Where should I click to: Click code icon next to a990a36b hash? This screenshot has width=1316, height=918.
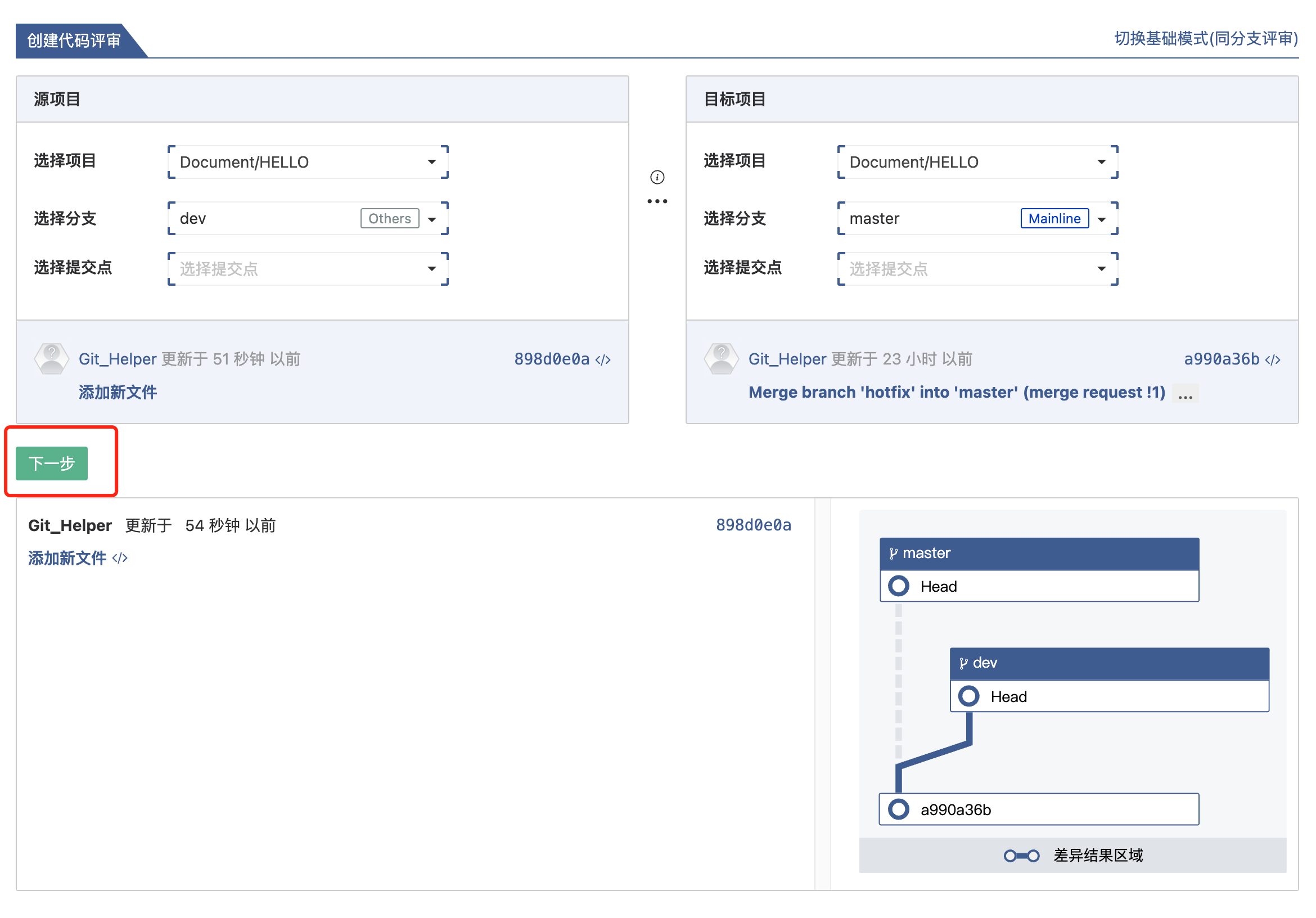click(1272, 359)
